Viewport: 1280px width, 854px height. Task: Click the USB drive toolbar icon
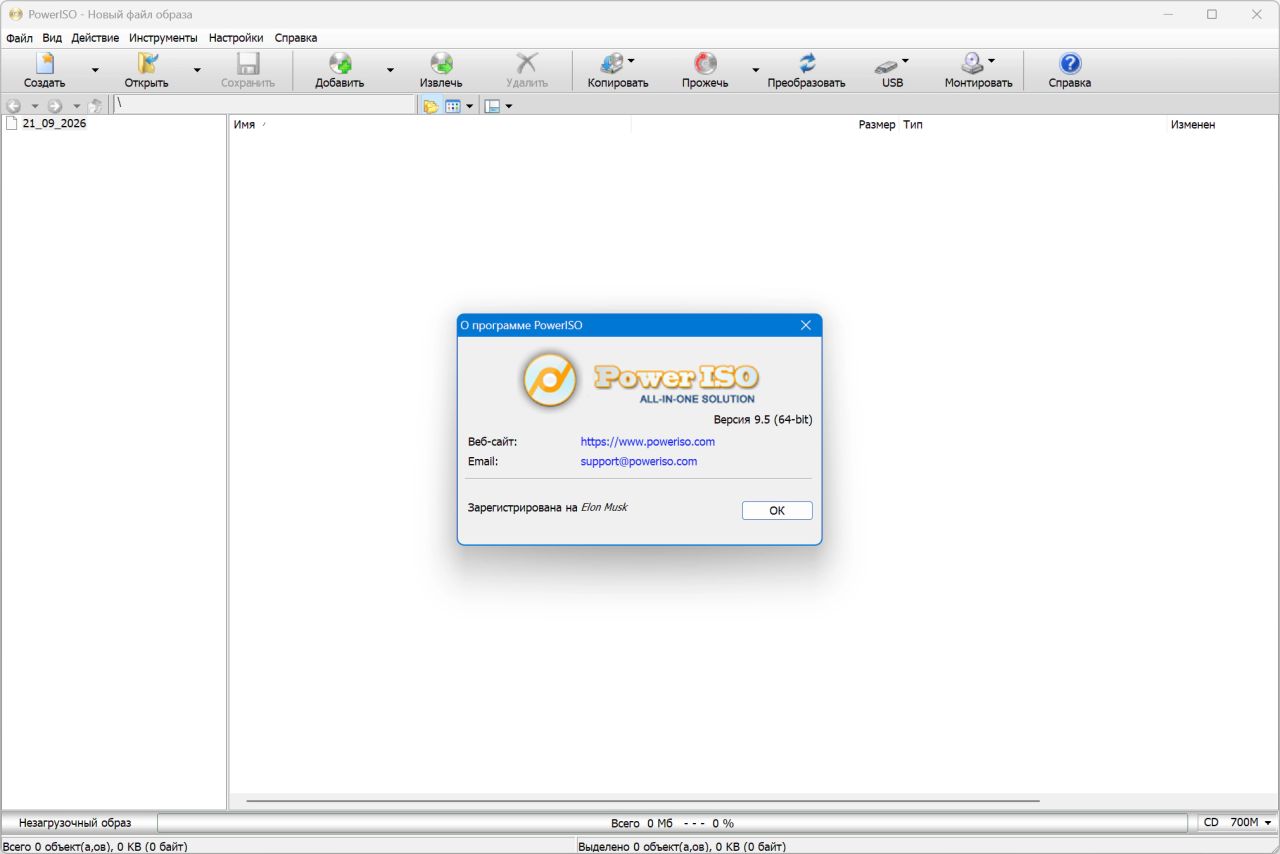[886, 66]
